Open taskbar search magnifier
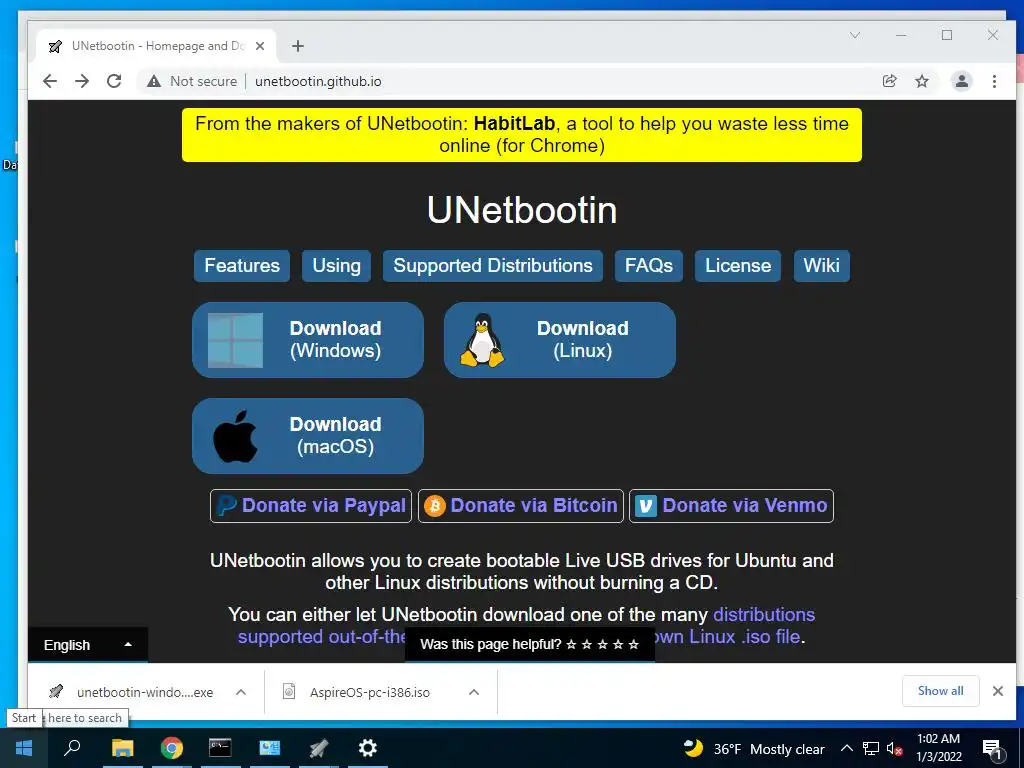The width and height of the screenshot is (1024, 768). click(x=72, y=748)
